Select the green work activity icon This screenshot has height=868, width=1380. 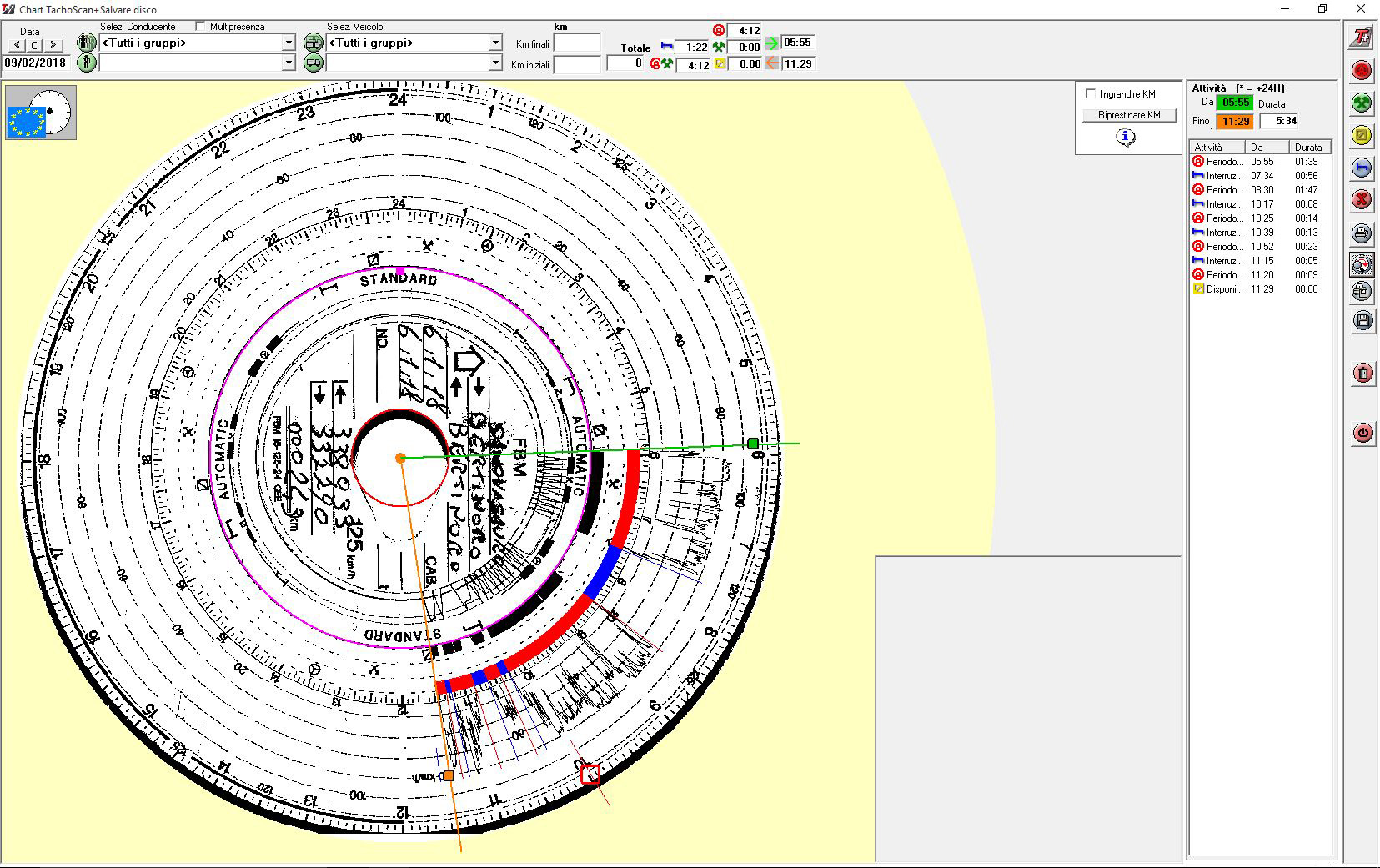[x=1362, y=103]
